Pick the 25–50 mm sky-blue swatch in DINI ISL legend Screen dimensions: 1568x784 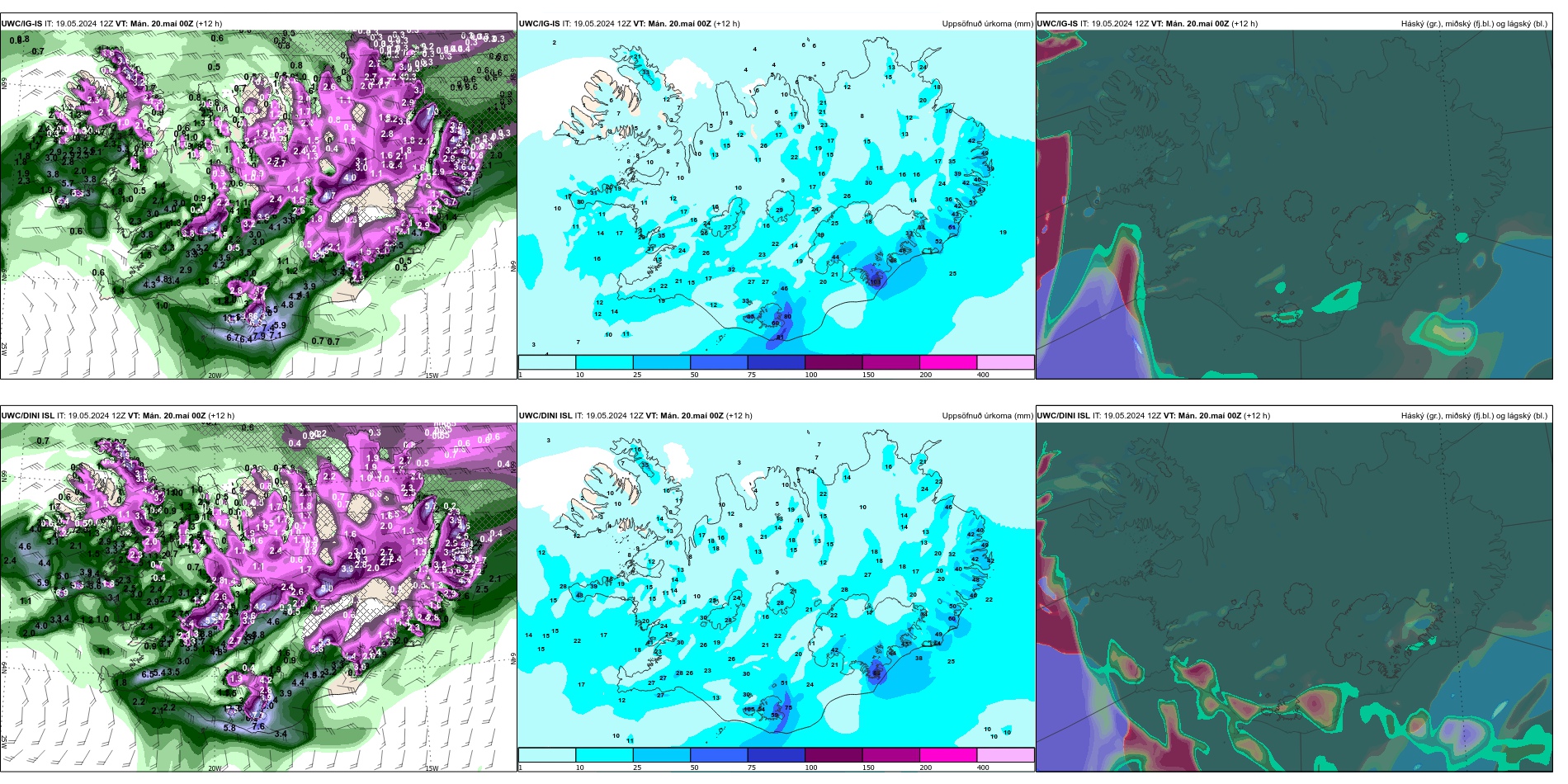(x=662, y=754)
